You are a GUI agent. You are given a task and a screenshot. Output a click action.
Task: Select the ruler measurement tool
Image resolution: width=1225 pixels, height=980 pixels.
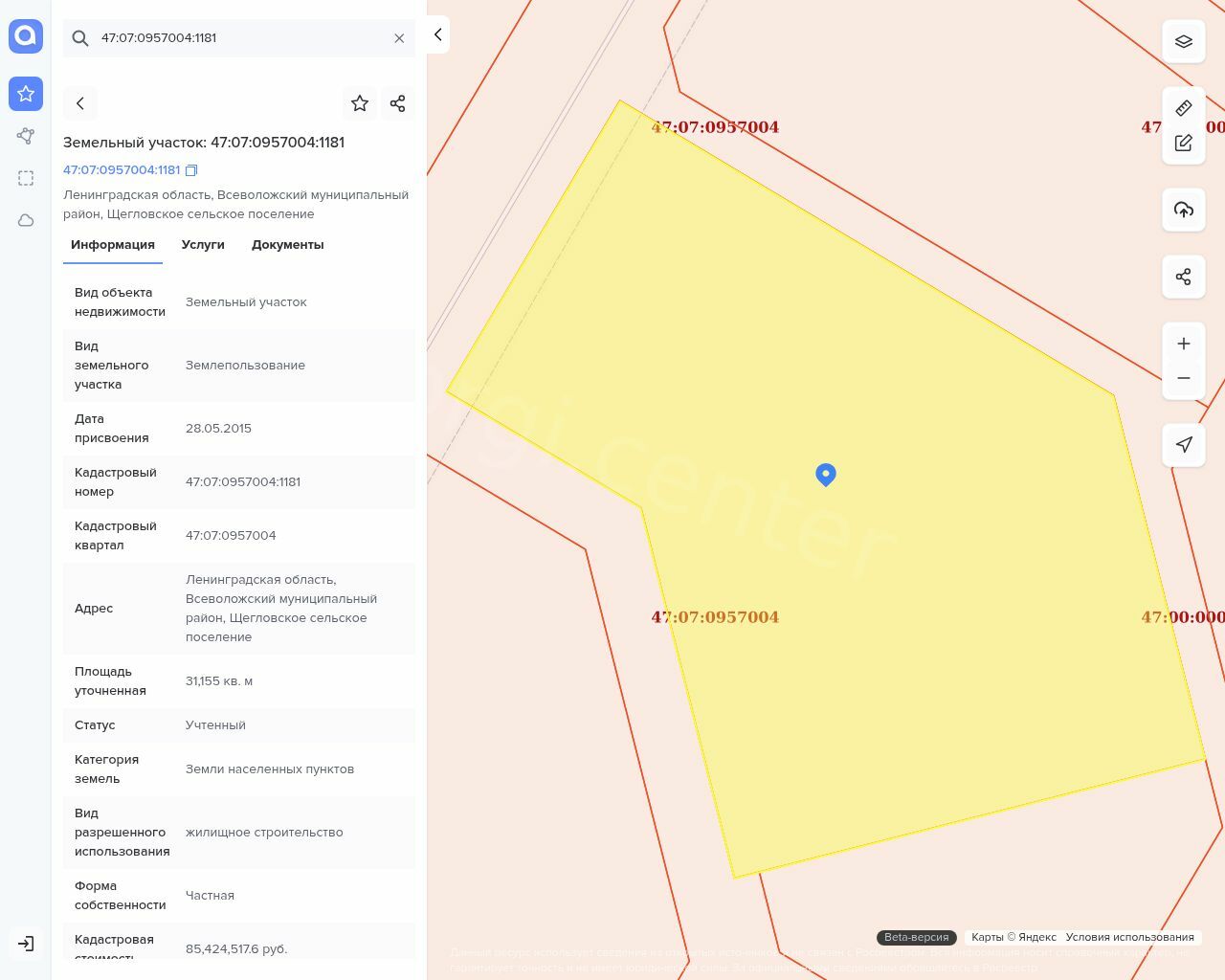[1183, 108]
